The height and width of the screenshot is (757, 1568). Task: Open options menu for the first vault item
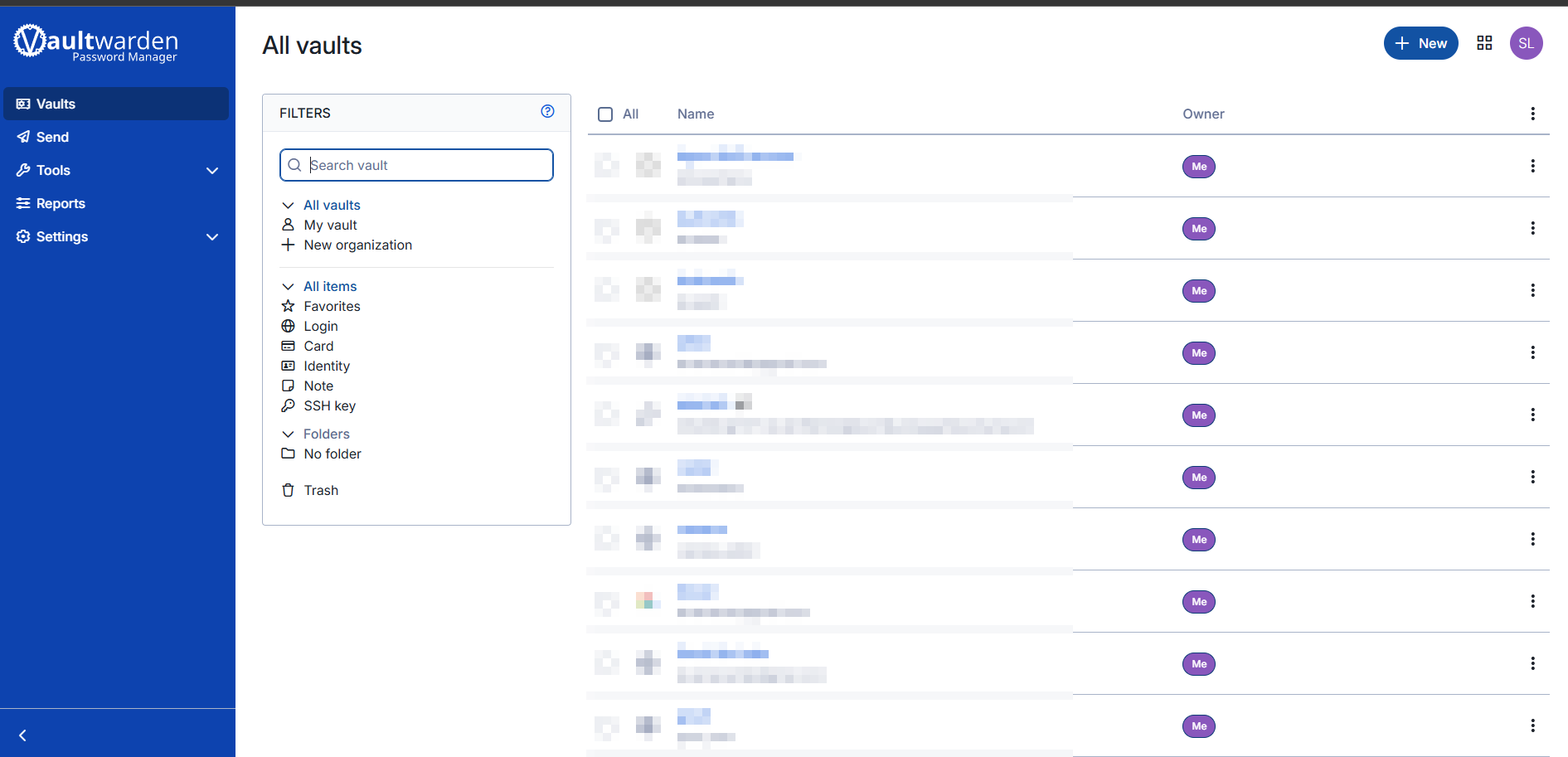(x=1532, y=166)
